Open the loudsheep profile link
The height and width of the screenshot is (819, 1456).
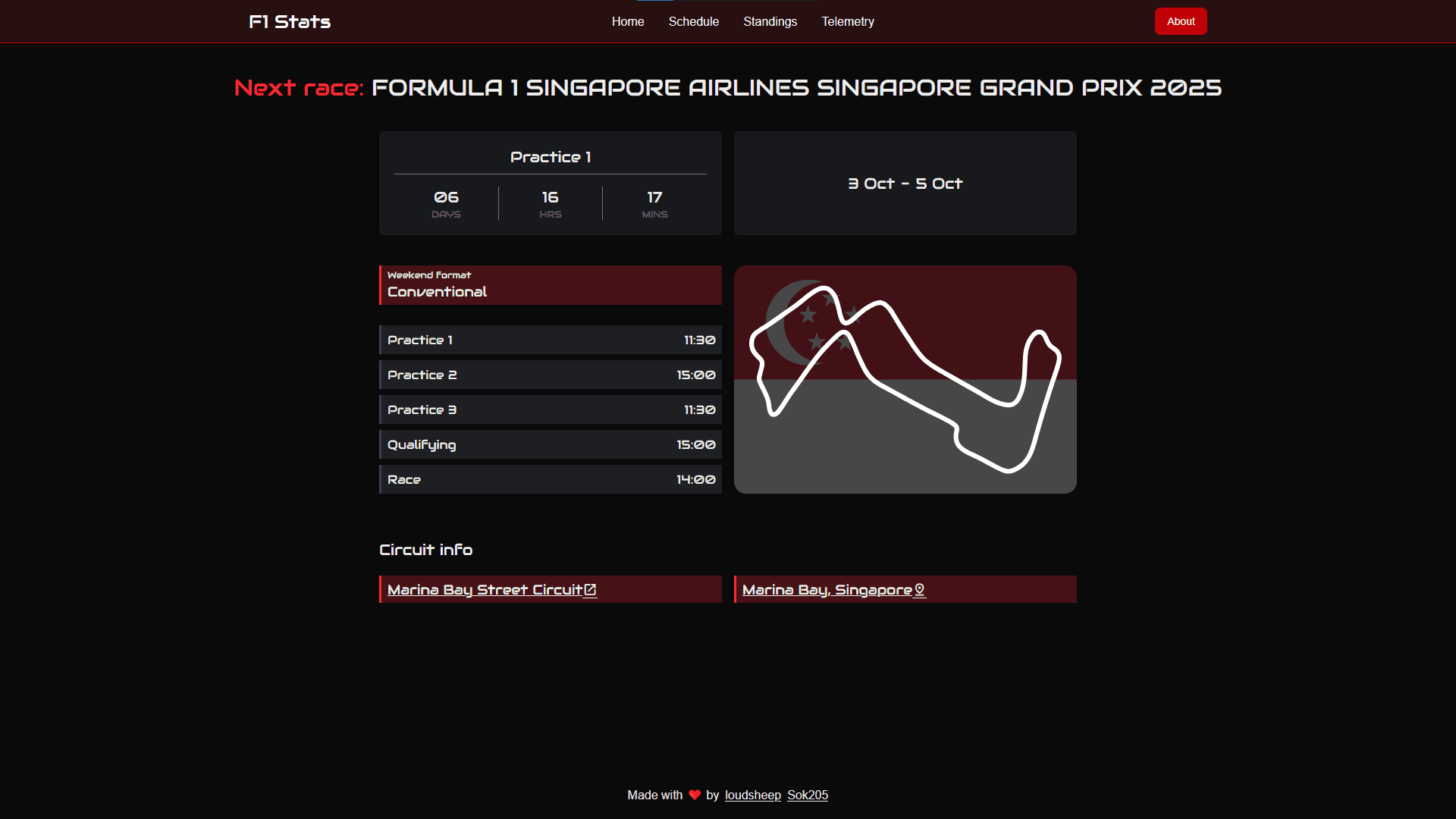pos(752,795)
